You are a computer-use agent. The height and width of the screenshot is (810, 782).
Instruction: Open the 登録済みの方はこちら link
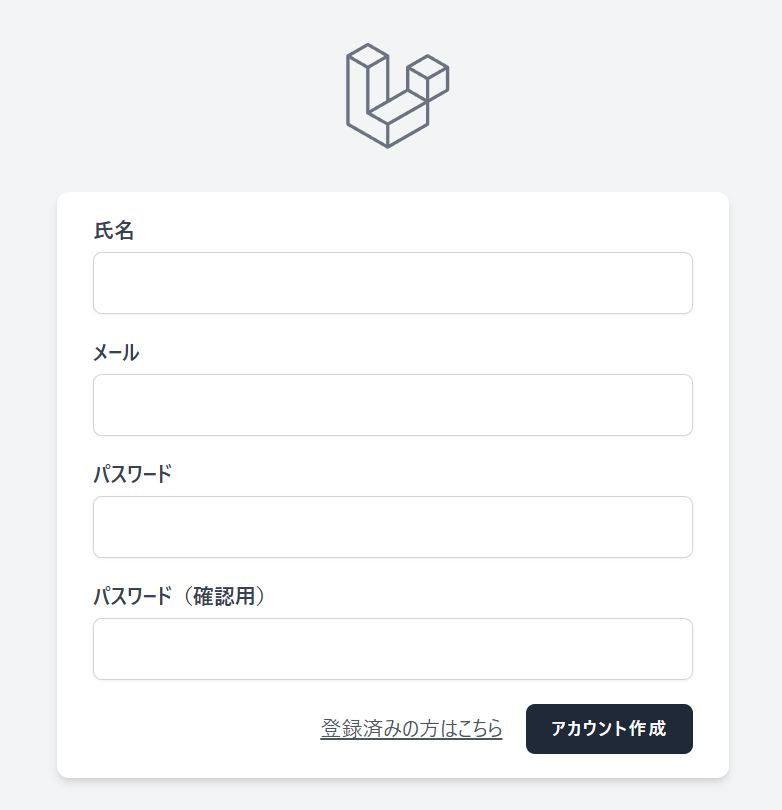point(411,729)
